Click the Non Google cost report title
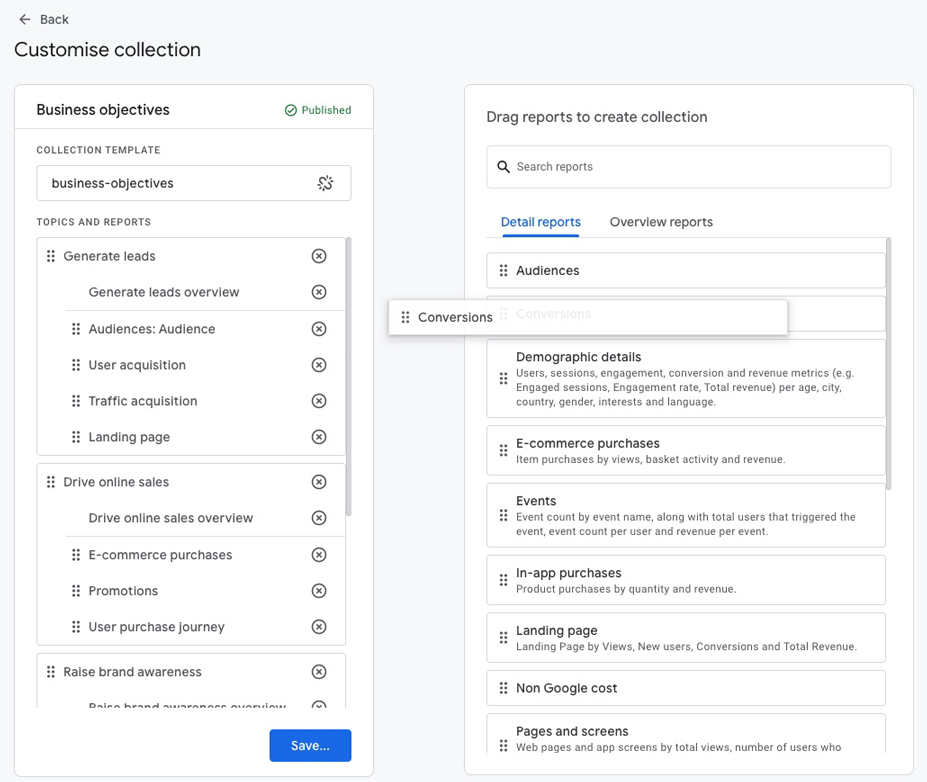The image size is (927, 782). point(566,688)
